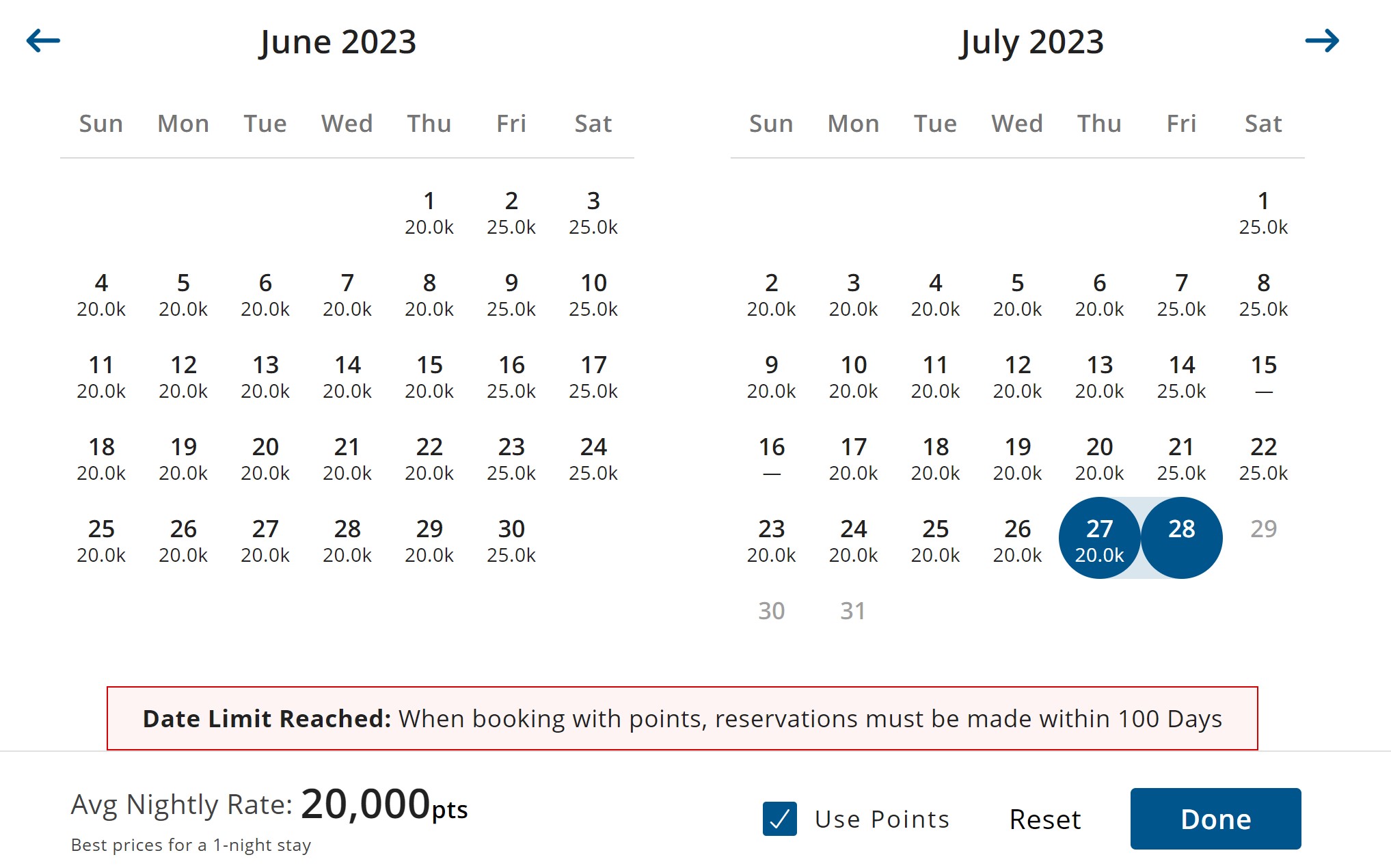This screenshot has height=868, width=1391.
Task: Click disabled July 31 date
Action: (853, 611)
